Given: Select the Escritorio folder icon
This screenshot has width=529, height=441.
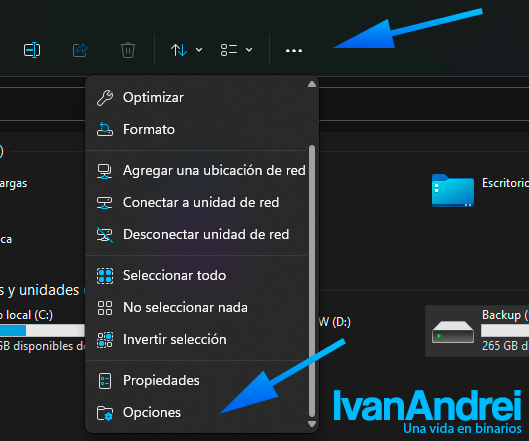Looking at the screenshot, I should tap(453, 190).
